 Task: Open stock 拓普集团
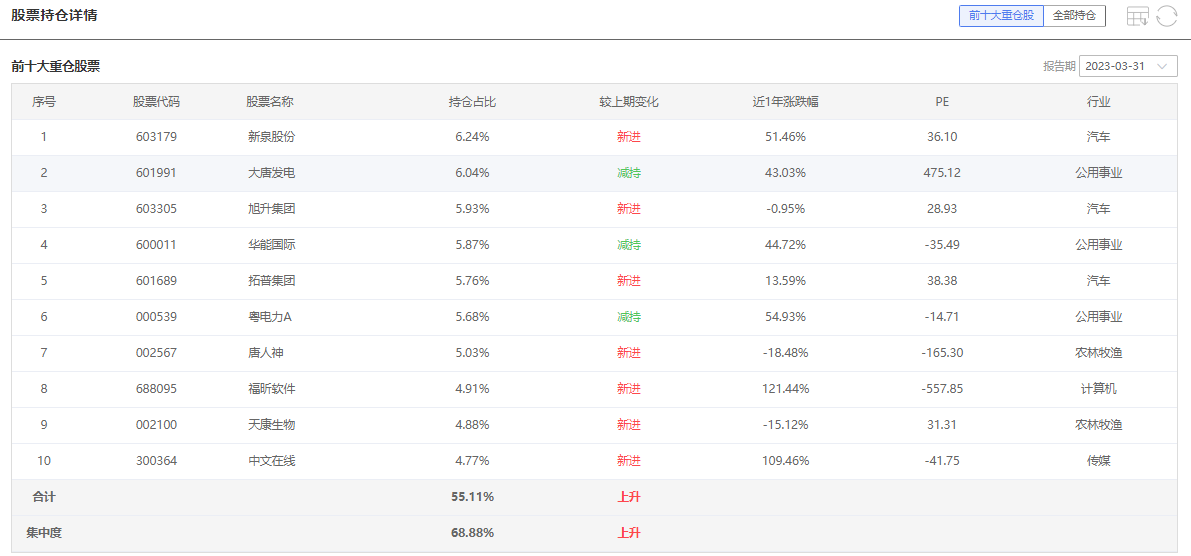(x=271, y=281)
